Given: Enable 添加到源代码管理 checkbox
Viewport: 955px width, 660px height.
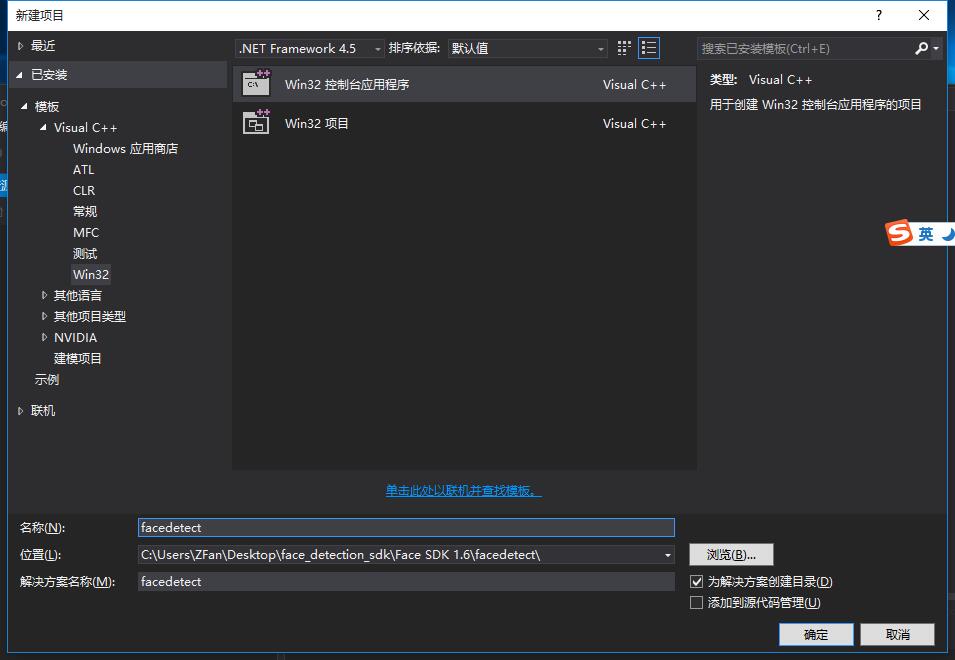Looking at the screenshot, I should point(696,603).
